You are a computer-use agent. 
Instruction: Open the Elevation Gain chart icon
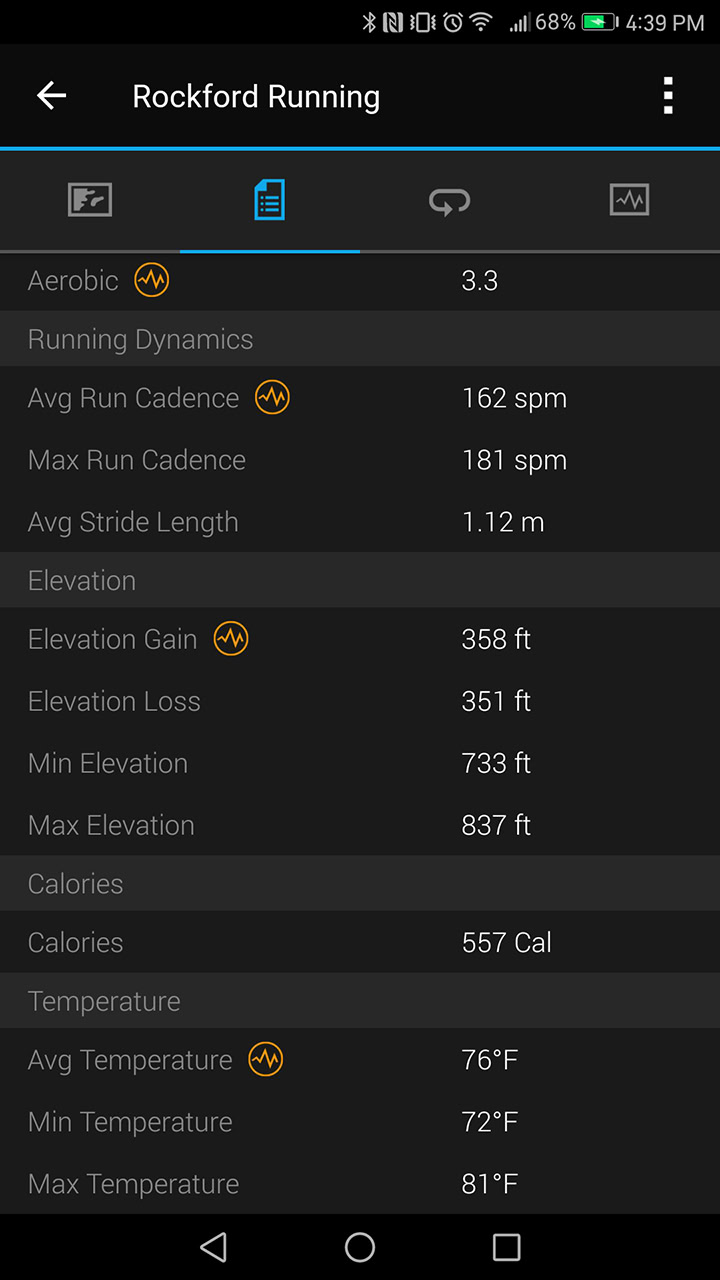[x=231, y=639]
